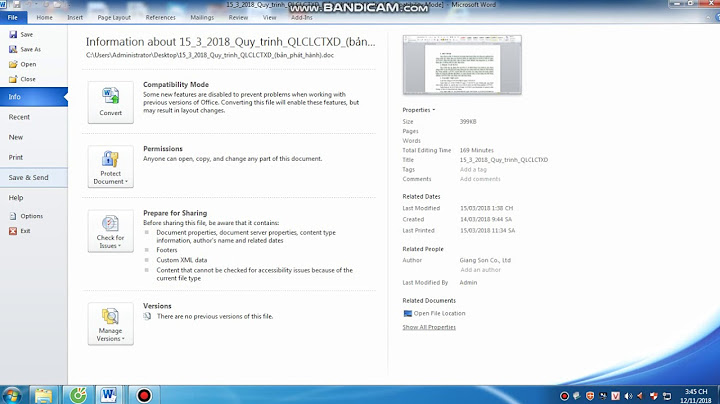Click Last Modified By Admin value

click(468, 283)
